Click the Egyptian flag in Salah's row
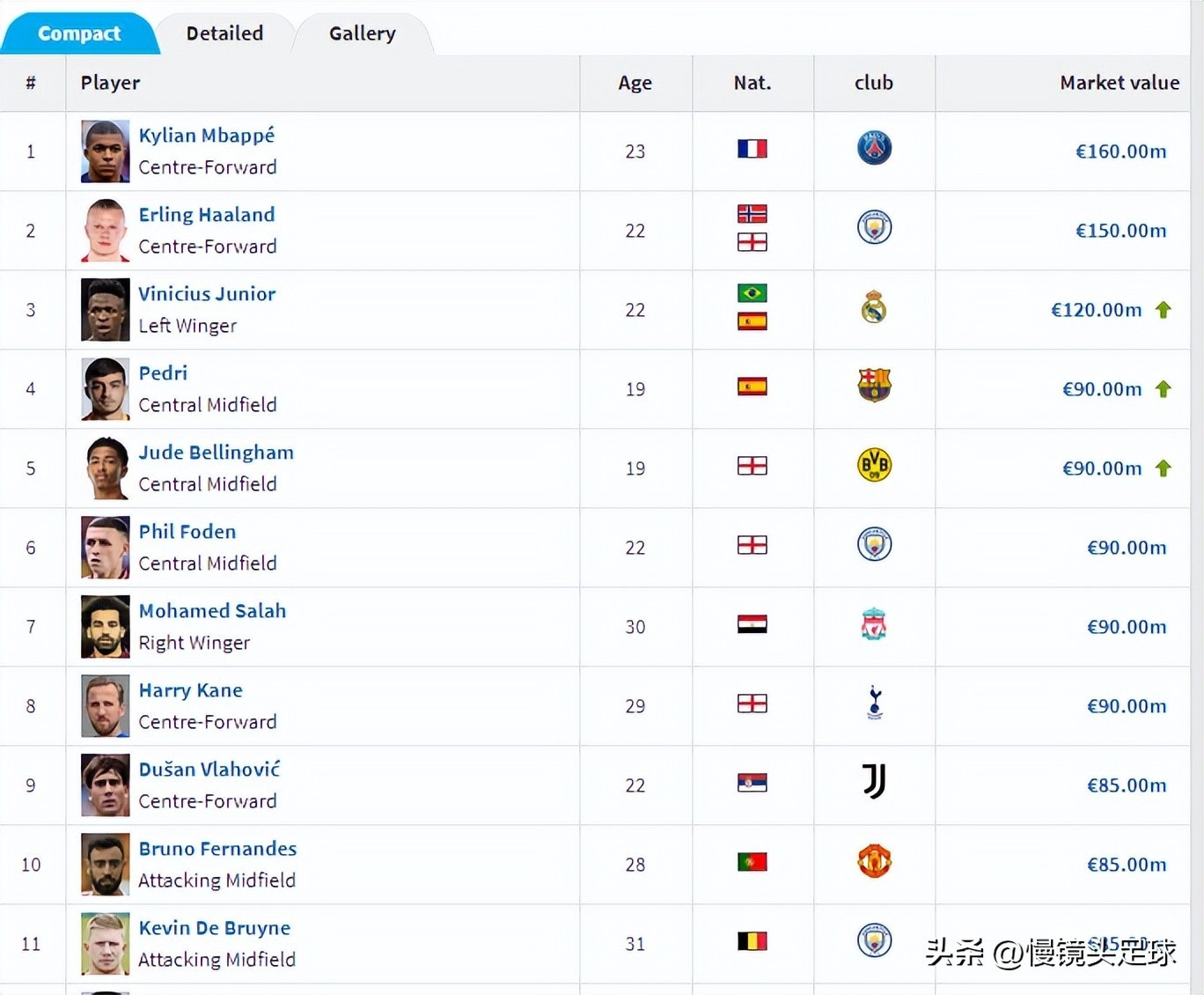1204x995 pixels. 752,624
